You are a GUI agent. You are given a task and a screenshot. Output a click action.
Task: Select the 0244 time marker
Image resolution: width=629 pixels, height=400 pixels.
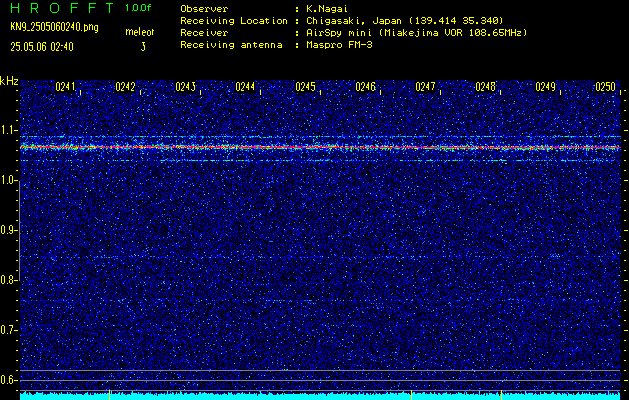245,87
